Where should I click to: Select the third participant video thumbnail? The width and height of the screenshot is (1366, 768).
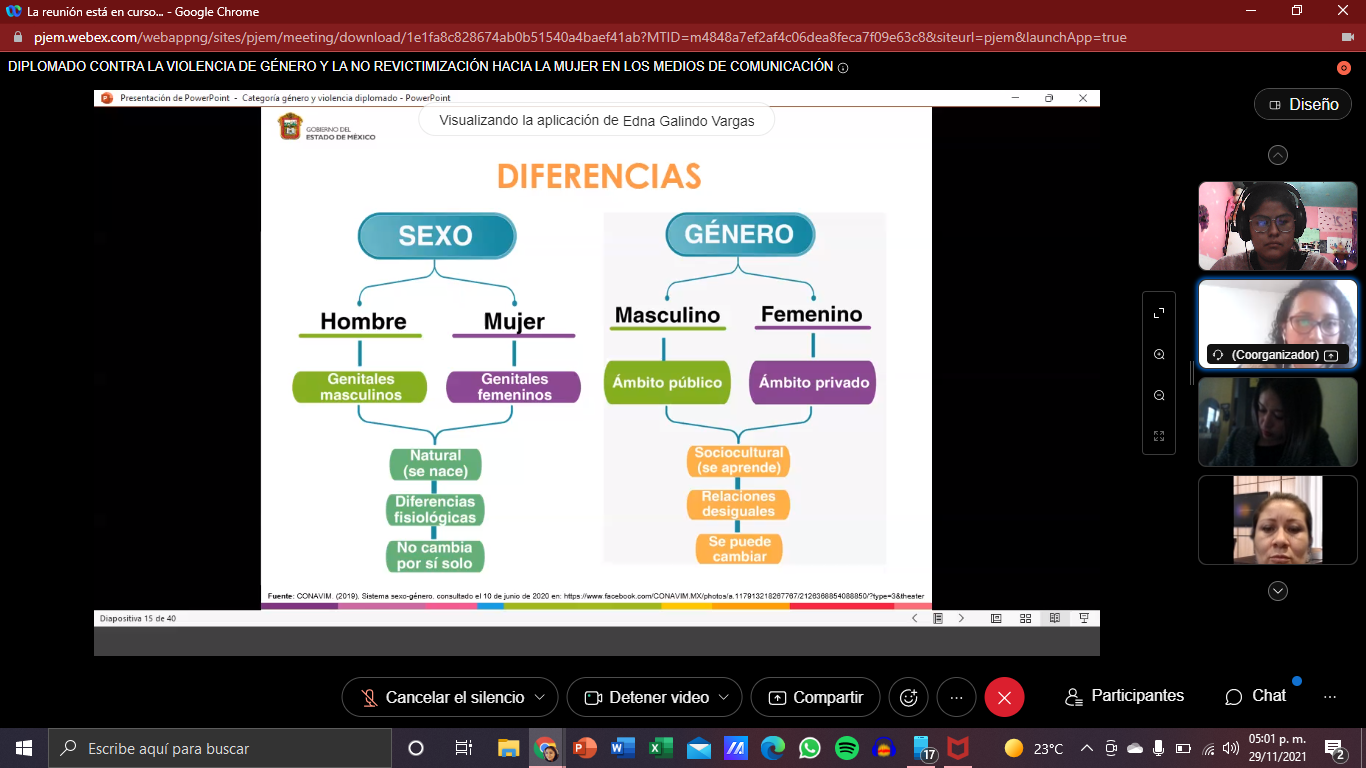[x=1278, y=422]
